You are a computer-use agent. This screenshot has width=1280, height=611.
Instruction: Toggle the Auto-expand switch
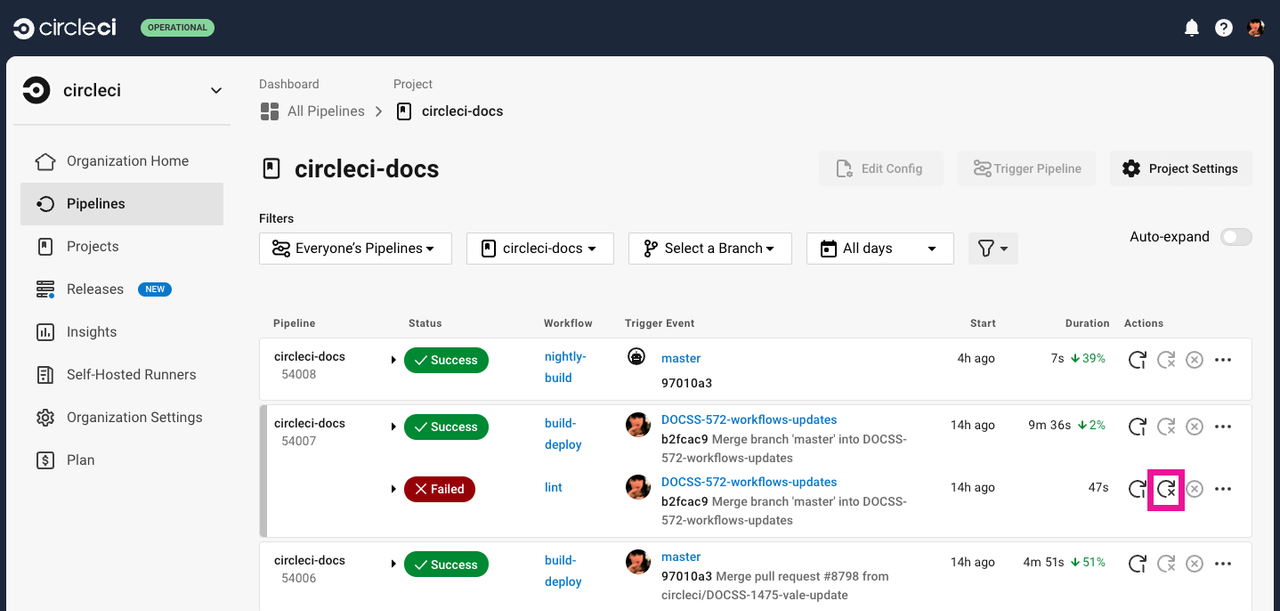(x=1236, y=237)
